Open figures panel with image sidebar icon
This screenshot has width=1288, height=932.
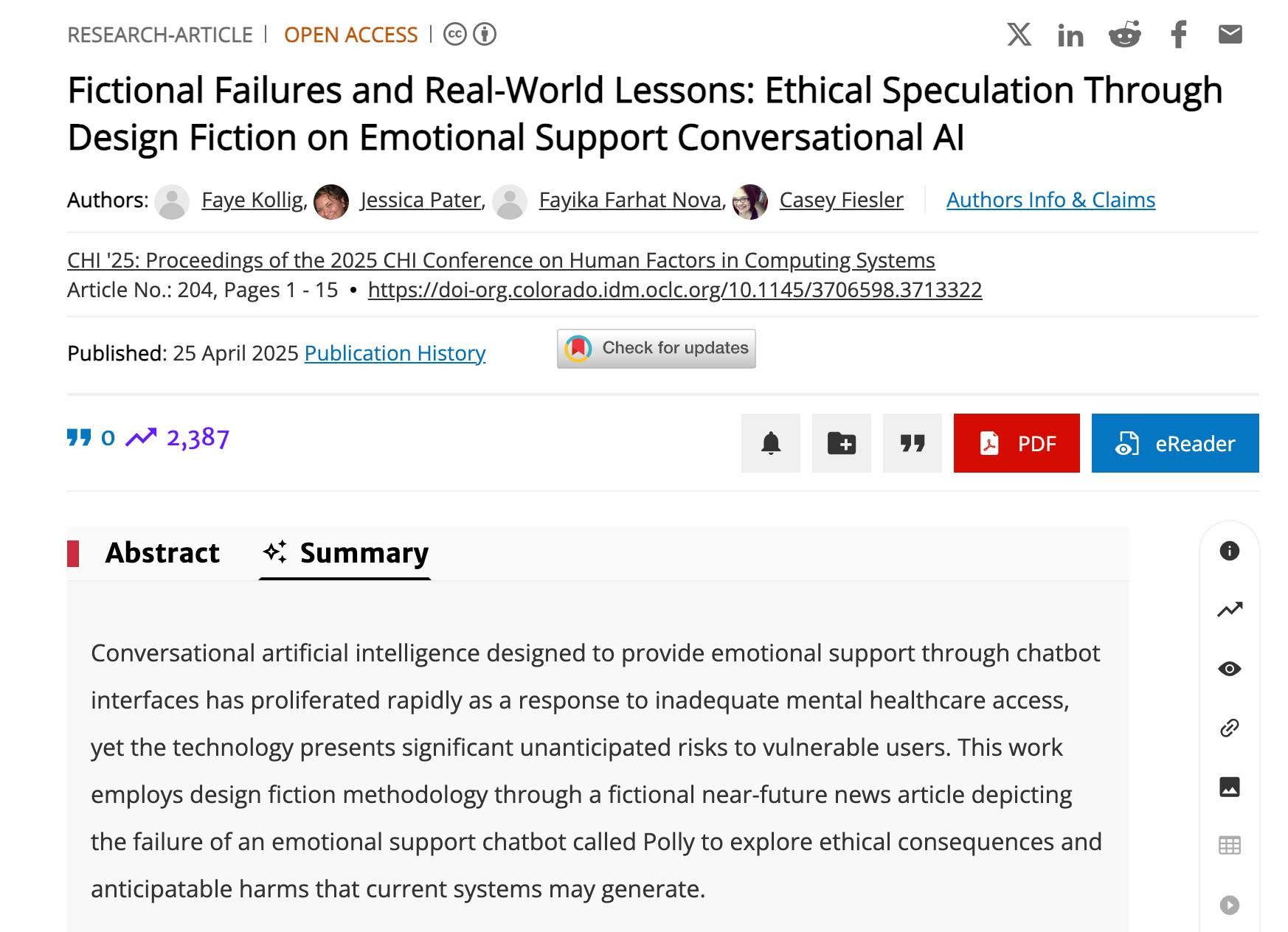1229,787
